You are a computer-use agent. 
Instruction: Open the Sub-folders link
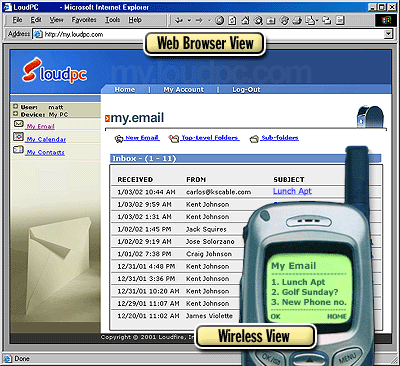coord(280,138)
